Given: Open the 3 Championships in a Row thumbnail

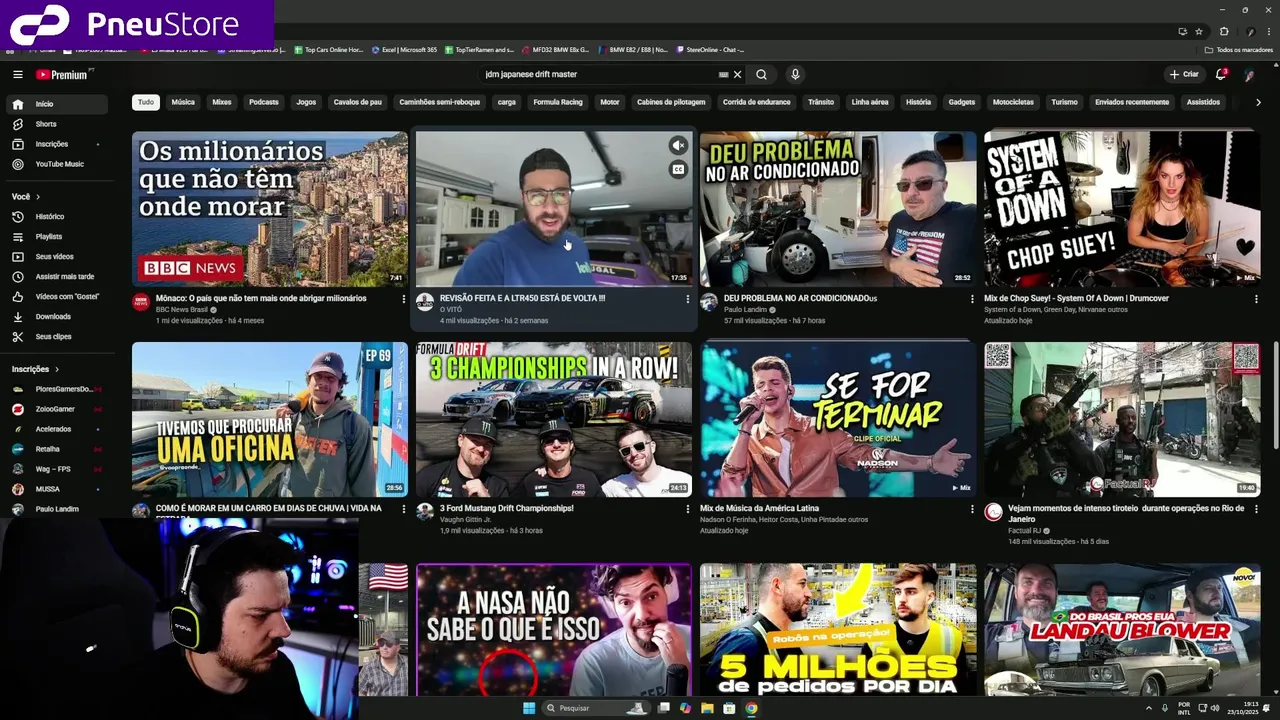Looking at the screenshot, I should pos(554,420).
